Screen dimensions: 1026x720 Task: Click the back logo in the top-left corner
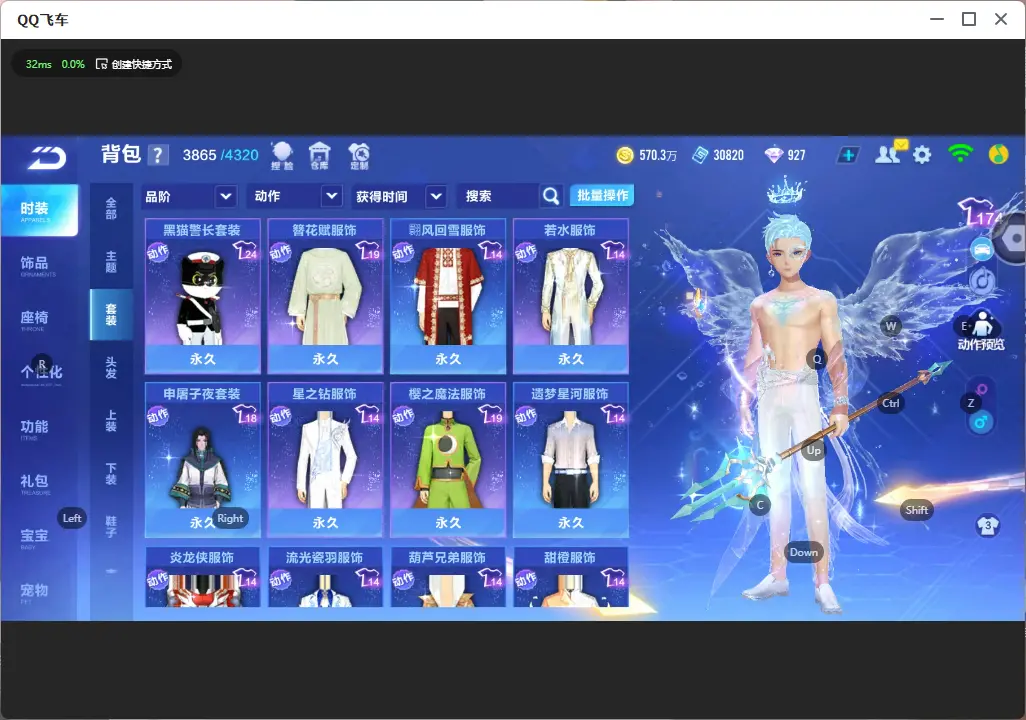click(46, 158)
